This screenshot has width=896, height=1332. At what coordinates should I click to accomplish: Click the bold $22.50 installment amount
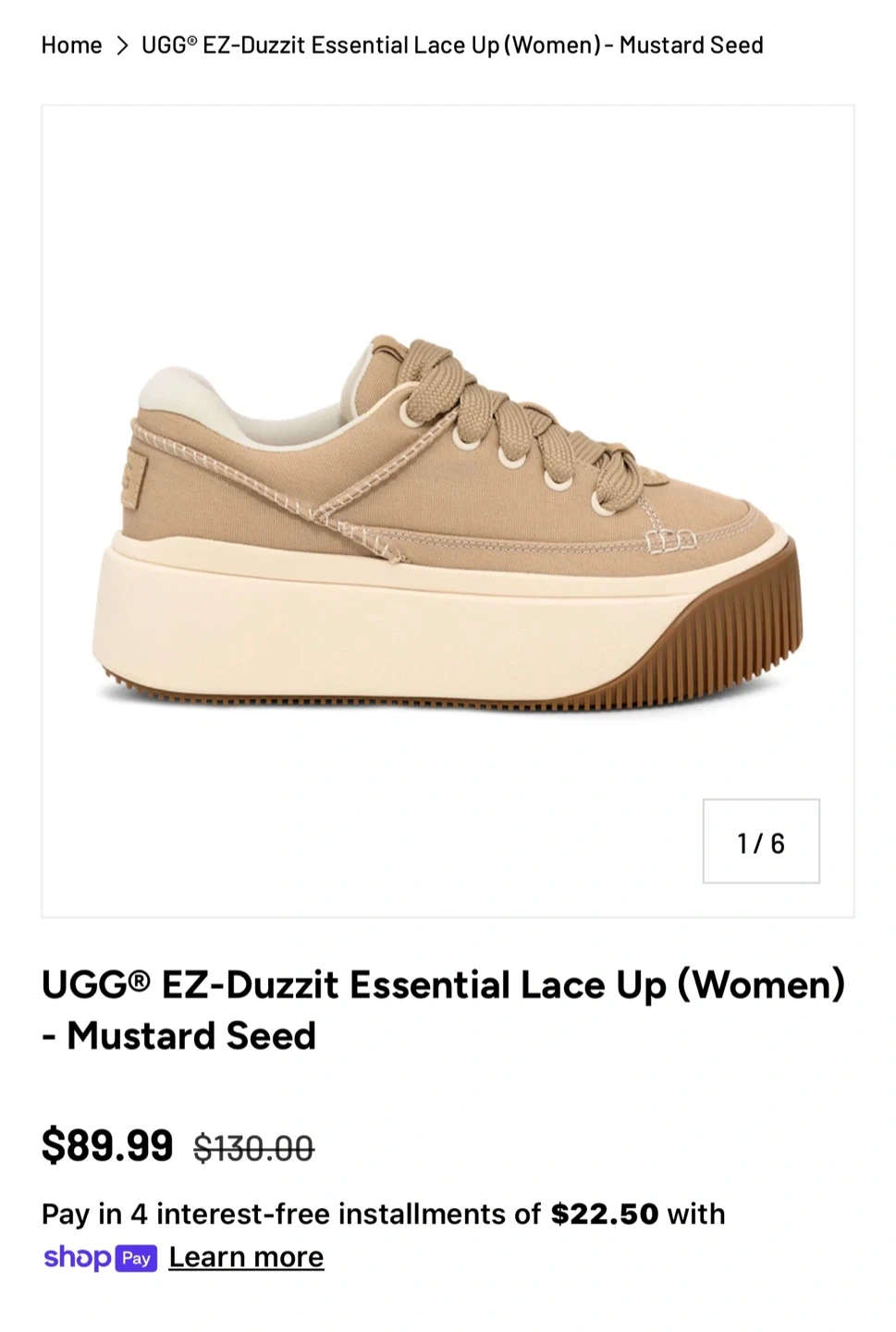[x=605, y=1214]
